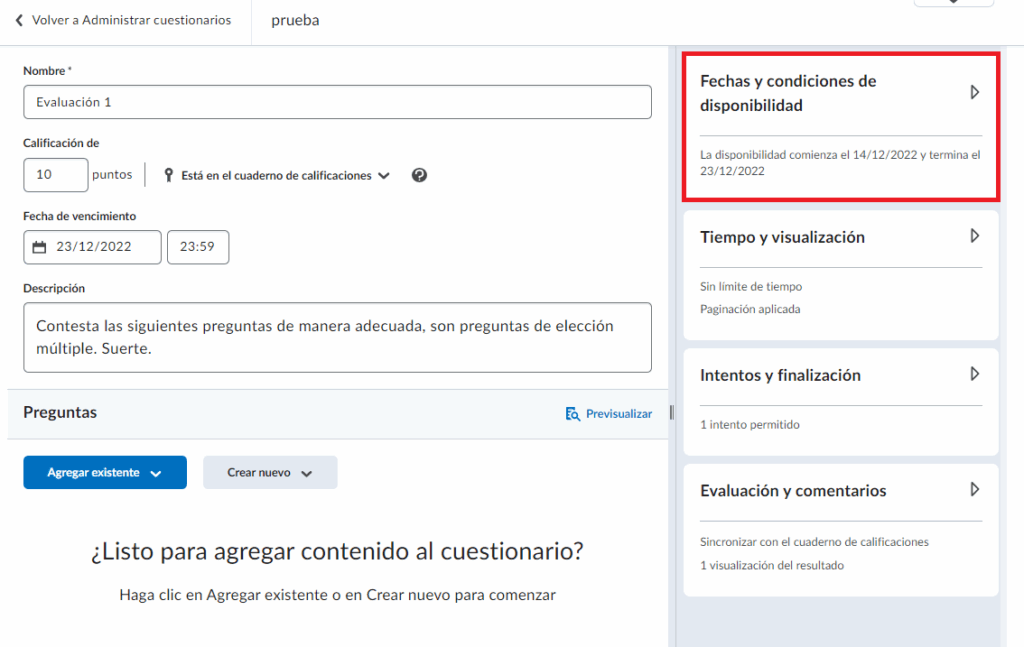This screenshot has width=1024, height=647.
Task: Click the Nombre field containing Evaluación 1
Action: pyautogui.click(x=337, y=102)
